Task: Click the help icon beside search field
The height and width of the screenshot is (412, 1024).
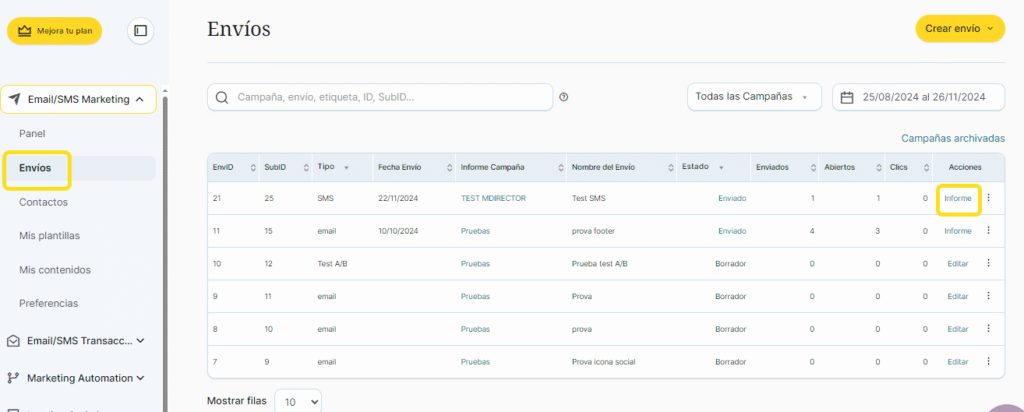Action: [564, 97]
